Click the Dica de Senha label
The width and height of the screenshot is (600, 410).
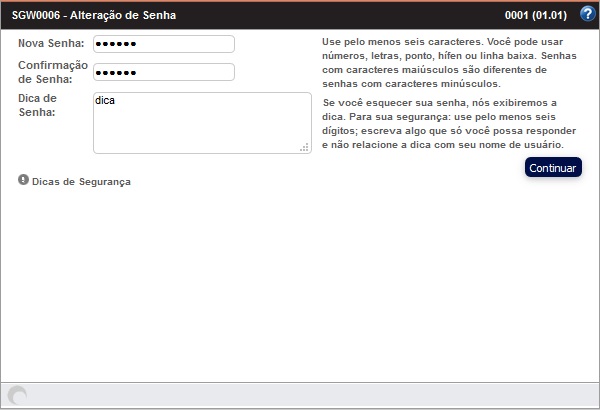coord(40,105)
